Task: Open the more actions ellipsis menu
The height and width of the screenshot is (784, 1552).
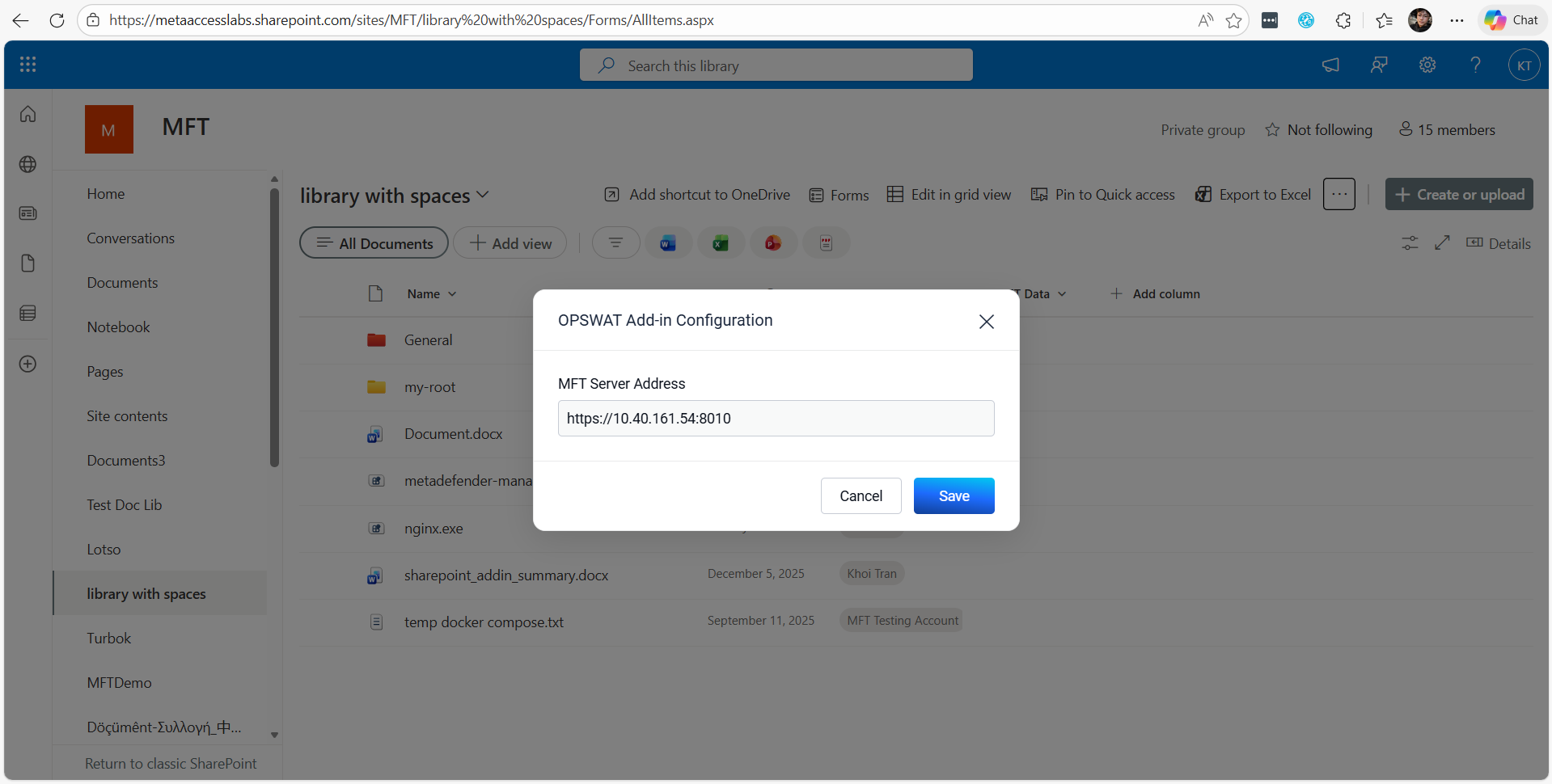Action: coord(1338,194)
